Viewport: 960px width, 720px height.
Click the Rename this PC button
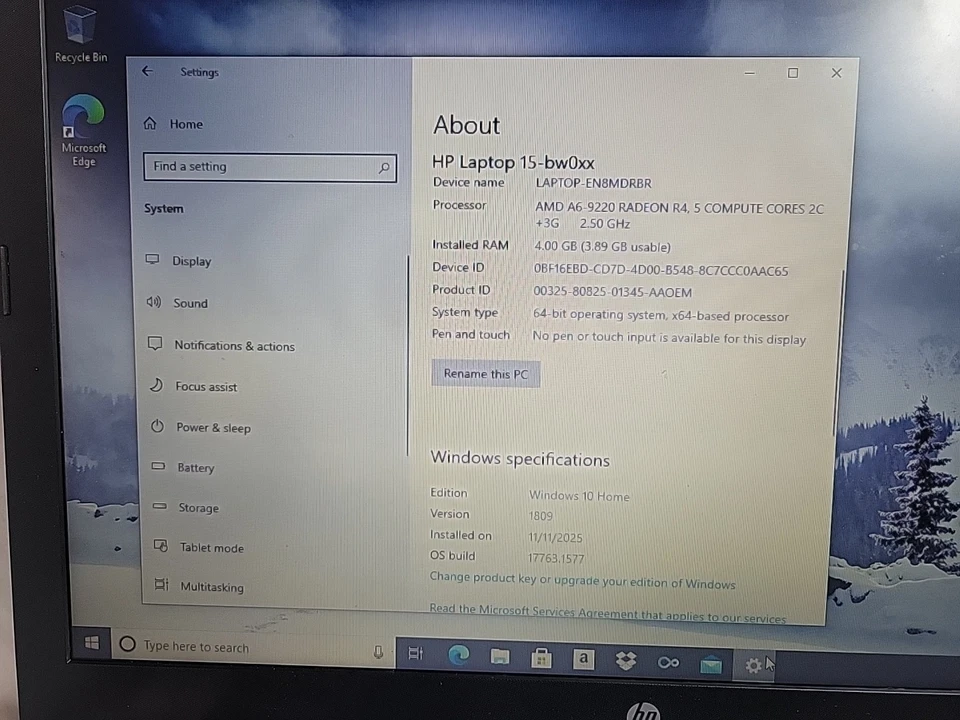tap(485, 373)
